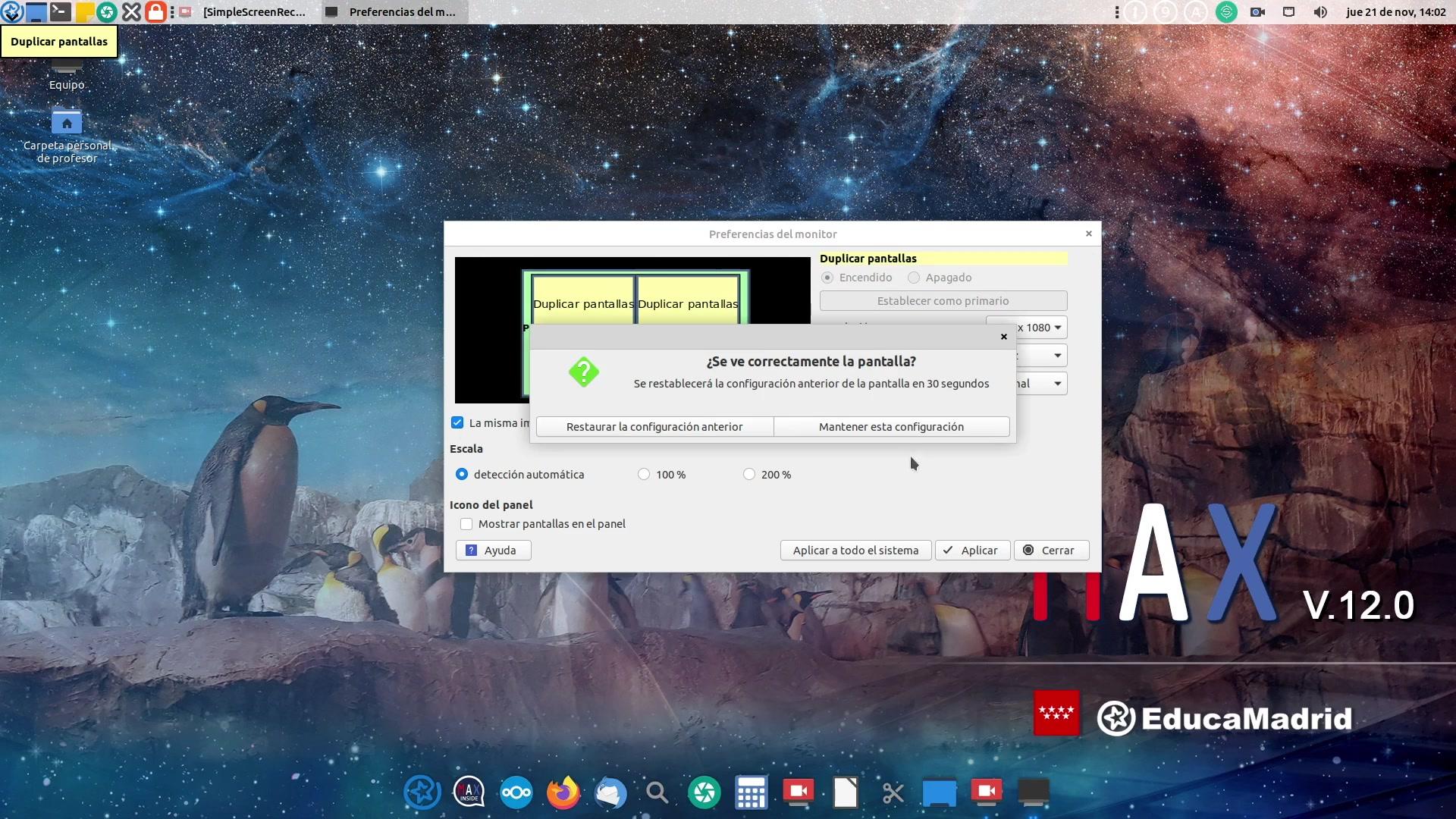Open the calculator in the dock
This screenshot has height=819, width=1456.
tap(751, 792)
